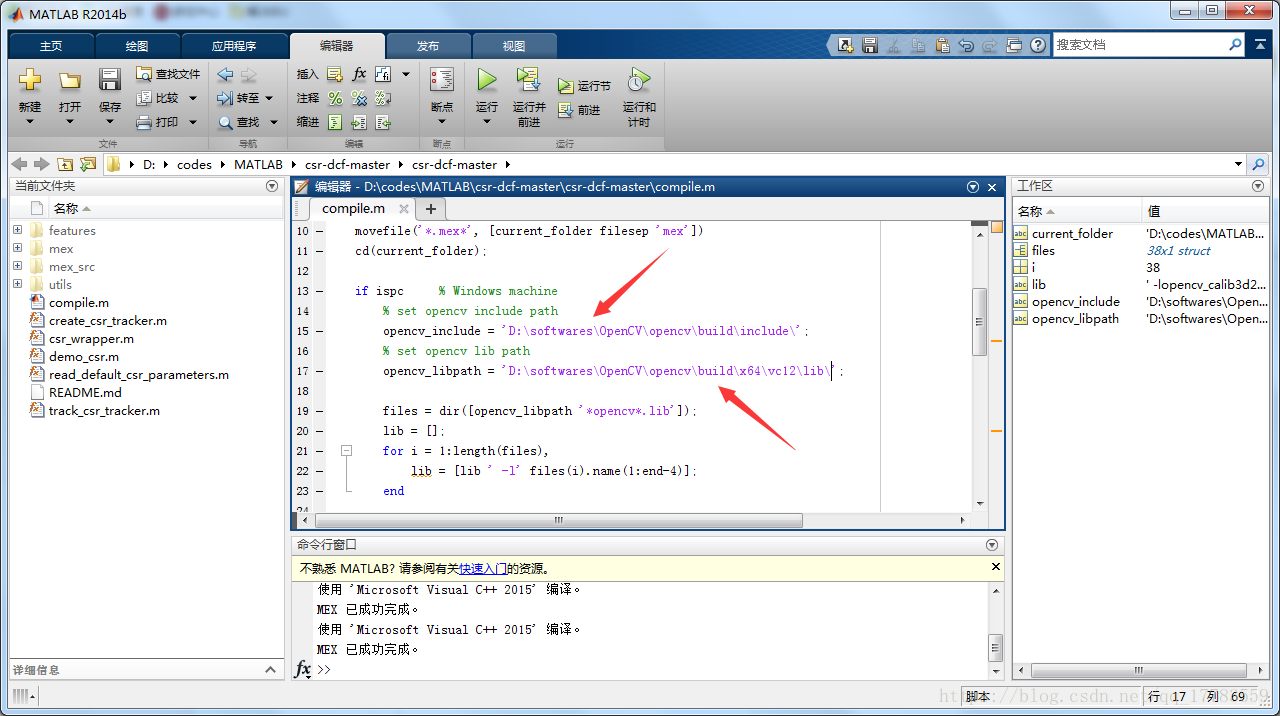Click the fx insert function icon in ribbon

point(360,74)
